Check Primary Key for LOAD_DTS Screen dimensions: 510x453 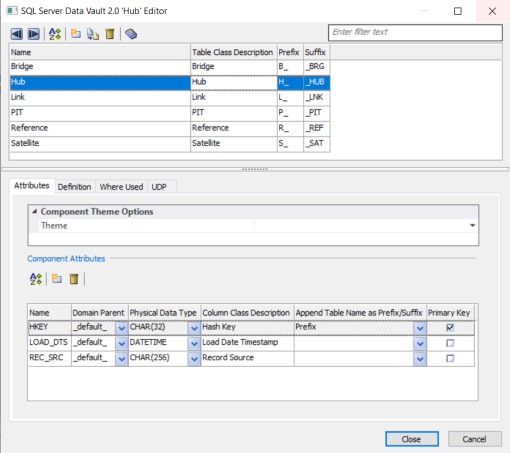450,343
